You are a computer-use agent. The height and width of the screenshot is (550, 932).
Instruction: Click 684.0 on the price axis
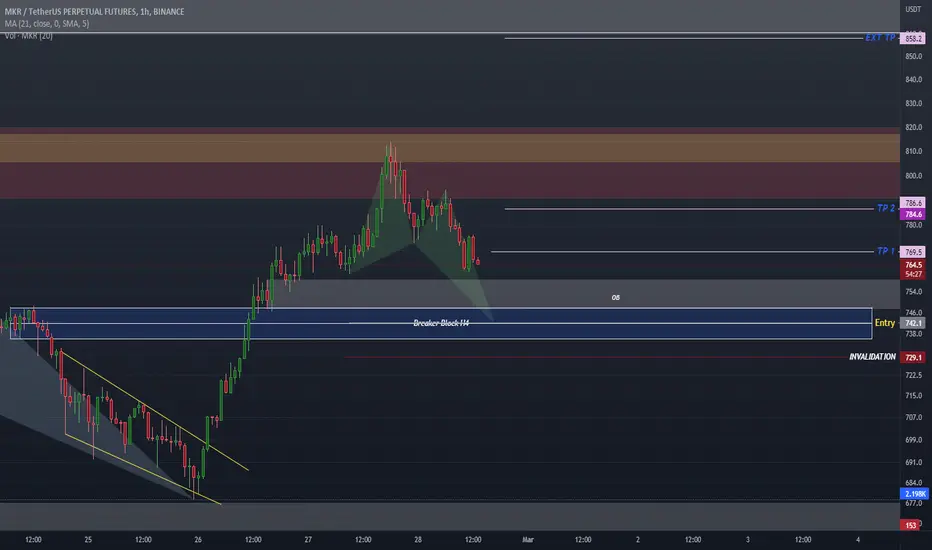(x=914, y=483)
